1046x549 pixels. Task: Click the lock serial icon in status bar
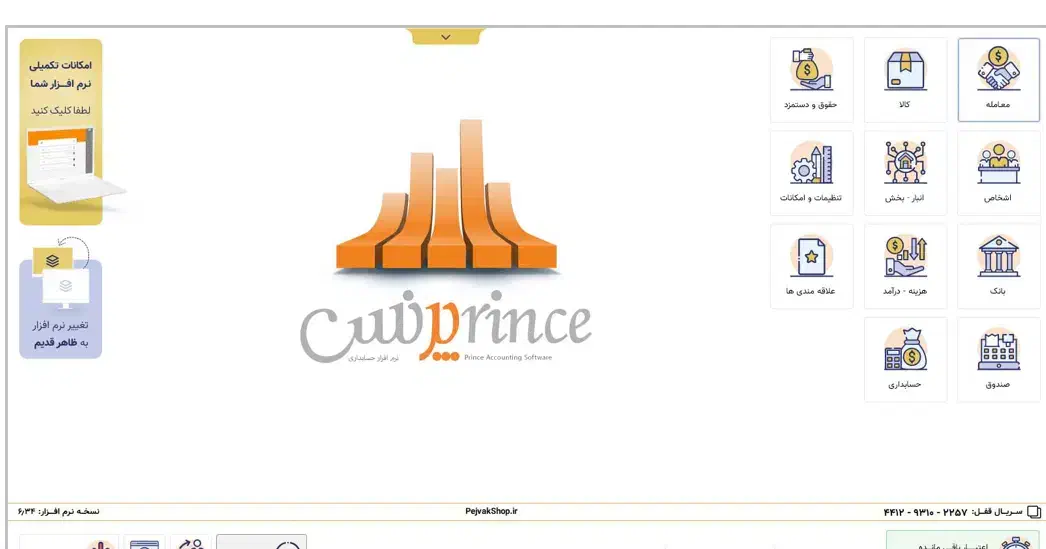point(1033,512)
